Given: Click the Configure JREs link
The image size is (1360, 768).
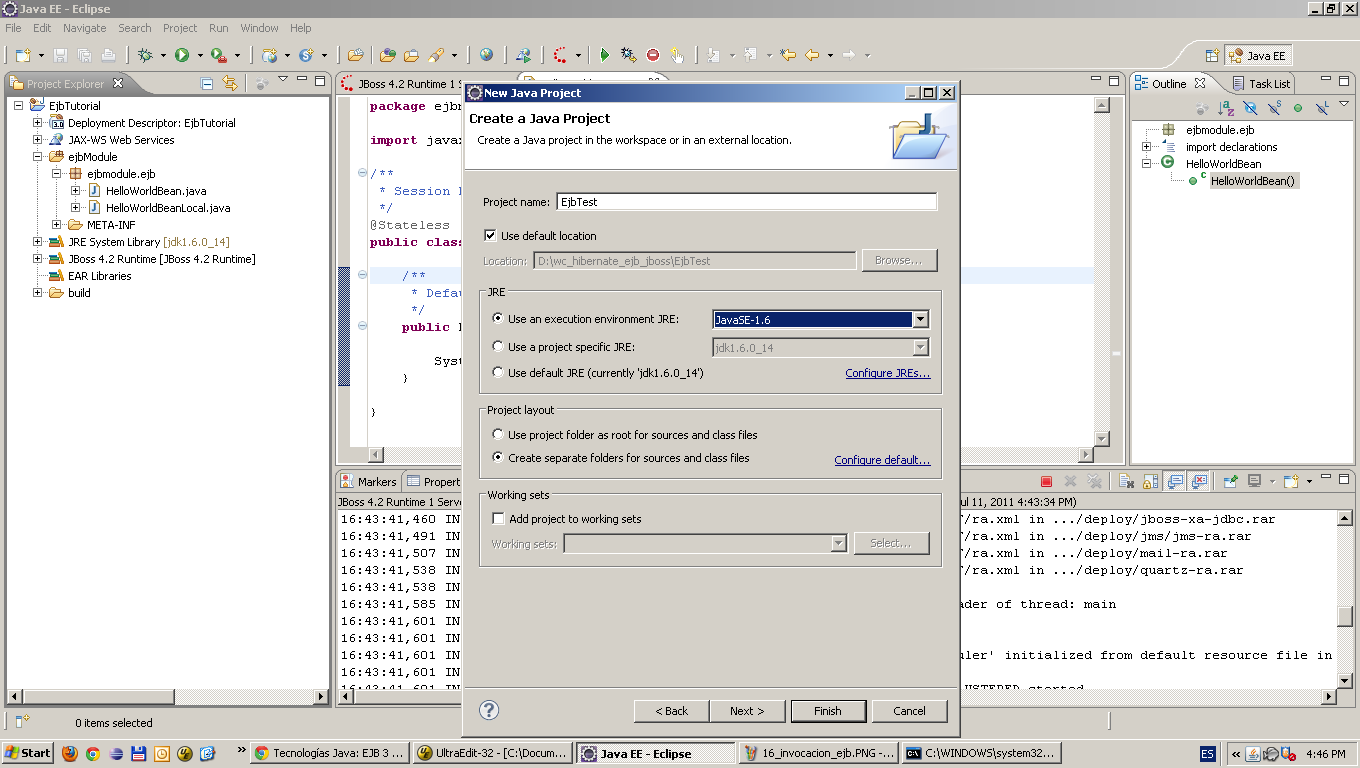Looking at the screenshot, I should point(887,372).
